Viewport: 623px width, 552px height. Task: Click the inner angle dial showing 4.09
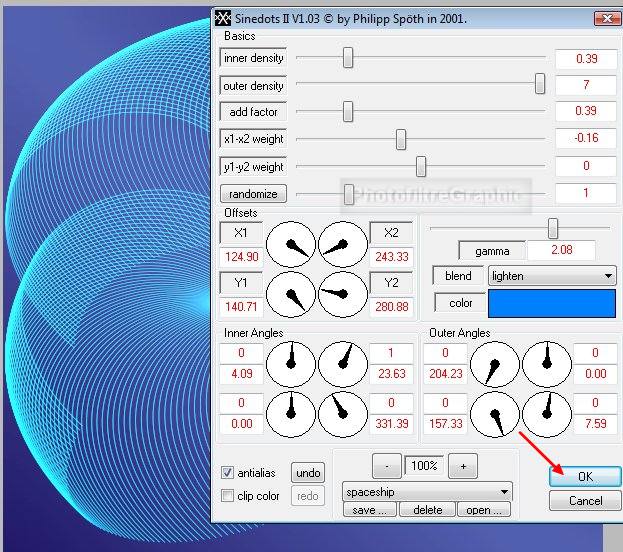pyautogui.click(x=293, y=365)
